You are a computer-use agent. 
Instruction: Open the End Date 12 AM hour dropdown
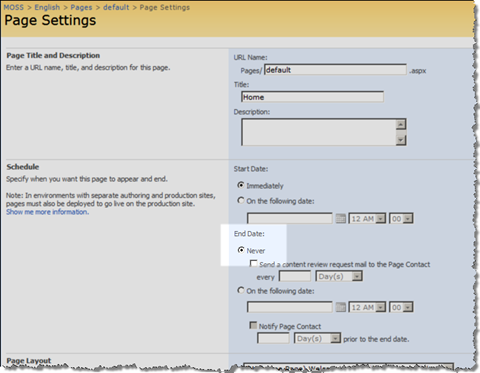click(x=367, y=307)
